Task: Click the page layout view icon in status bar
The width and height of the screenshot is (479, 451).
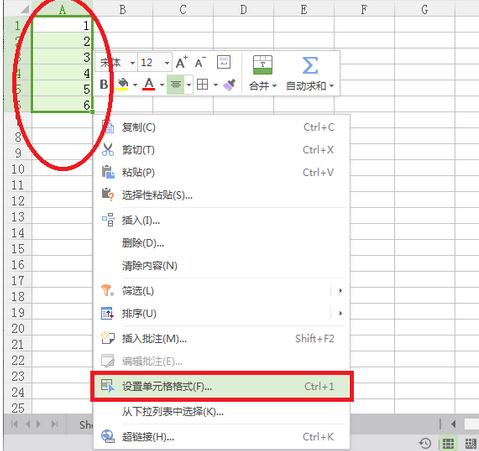Action: (470, 443)
